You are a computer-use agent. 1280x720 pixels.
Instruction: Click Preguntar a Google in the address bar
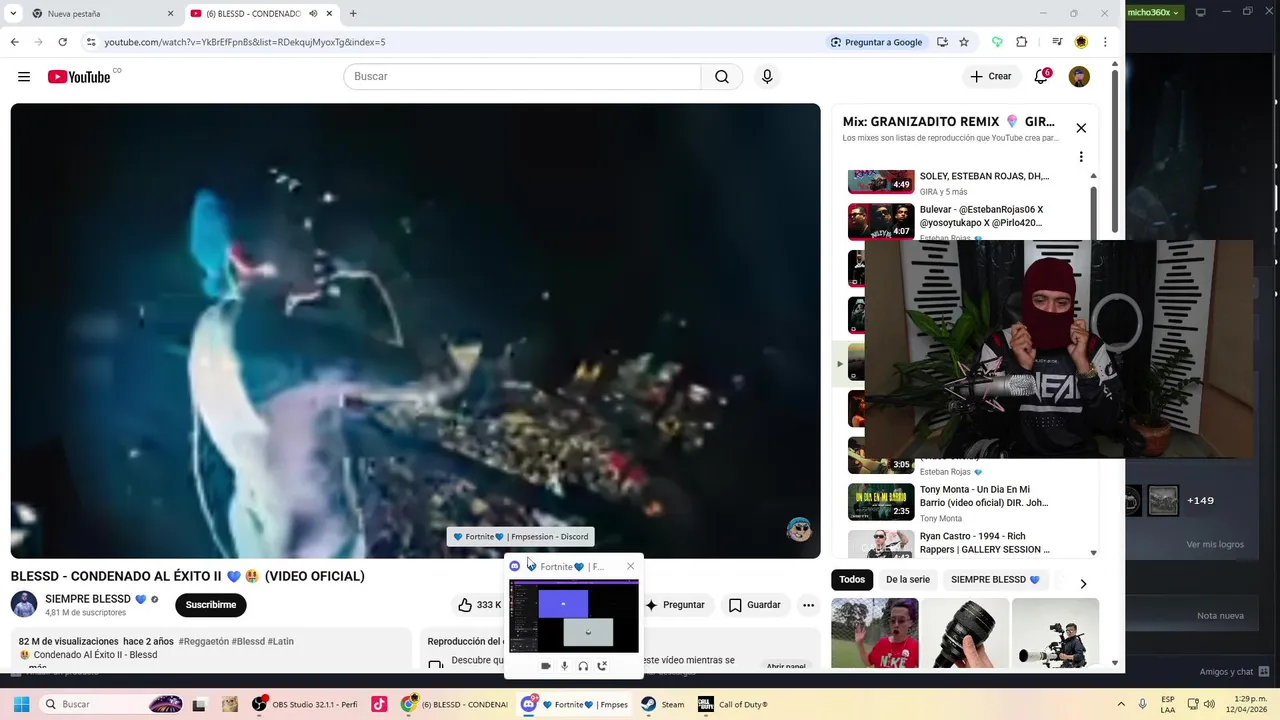click(x=877, y=42)
